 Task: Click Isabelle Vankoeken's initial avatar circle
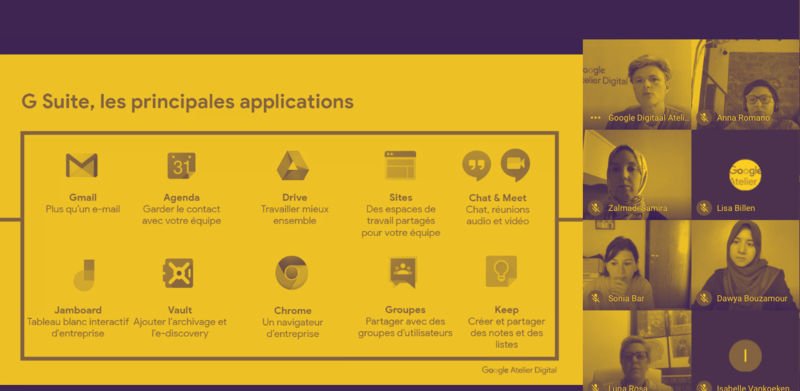745,355
